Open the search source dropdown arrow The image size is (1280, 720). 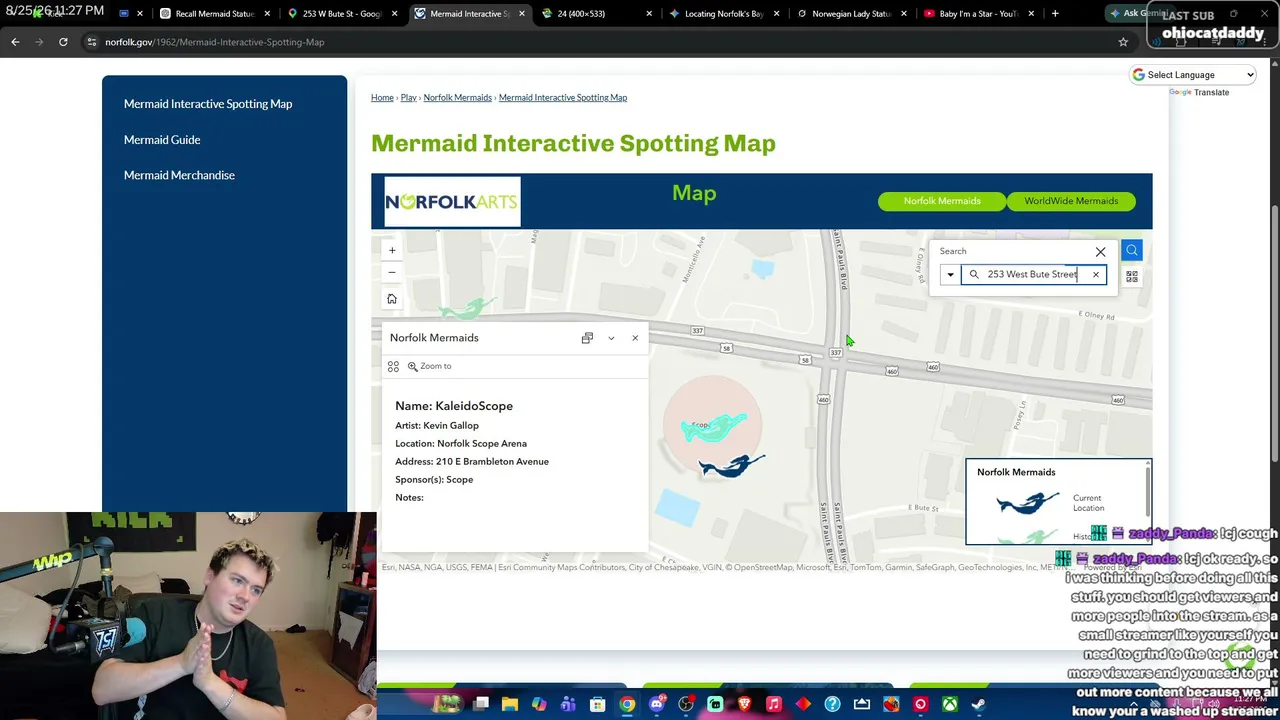click(x=950, y=274)
